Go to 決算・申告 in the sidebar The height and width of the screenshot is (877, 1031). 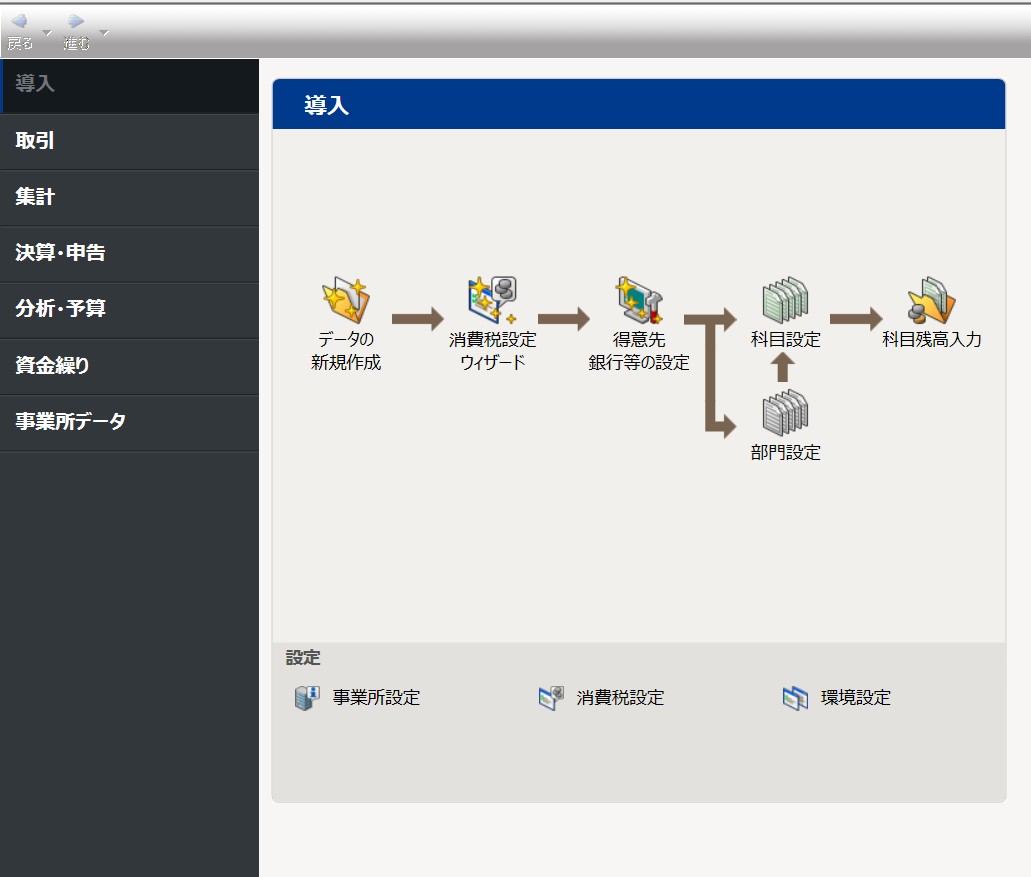(130, 254)
